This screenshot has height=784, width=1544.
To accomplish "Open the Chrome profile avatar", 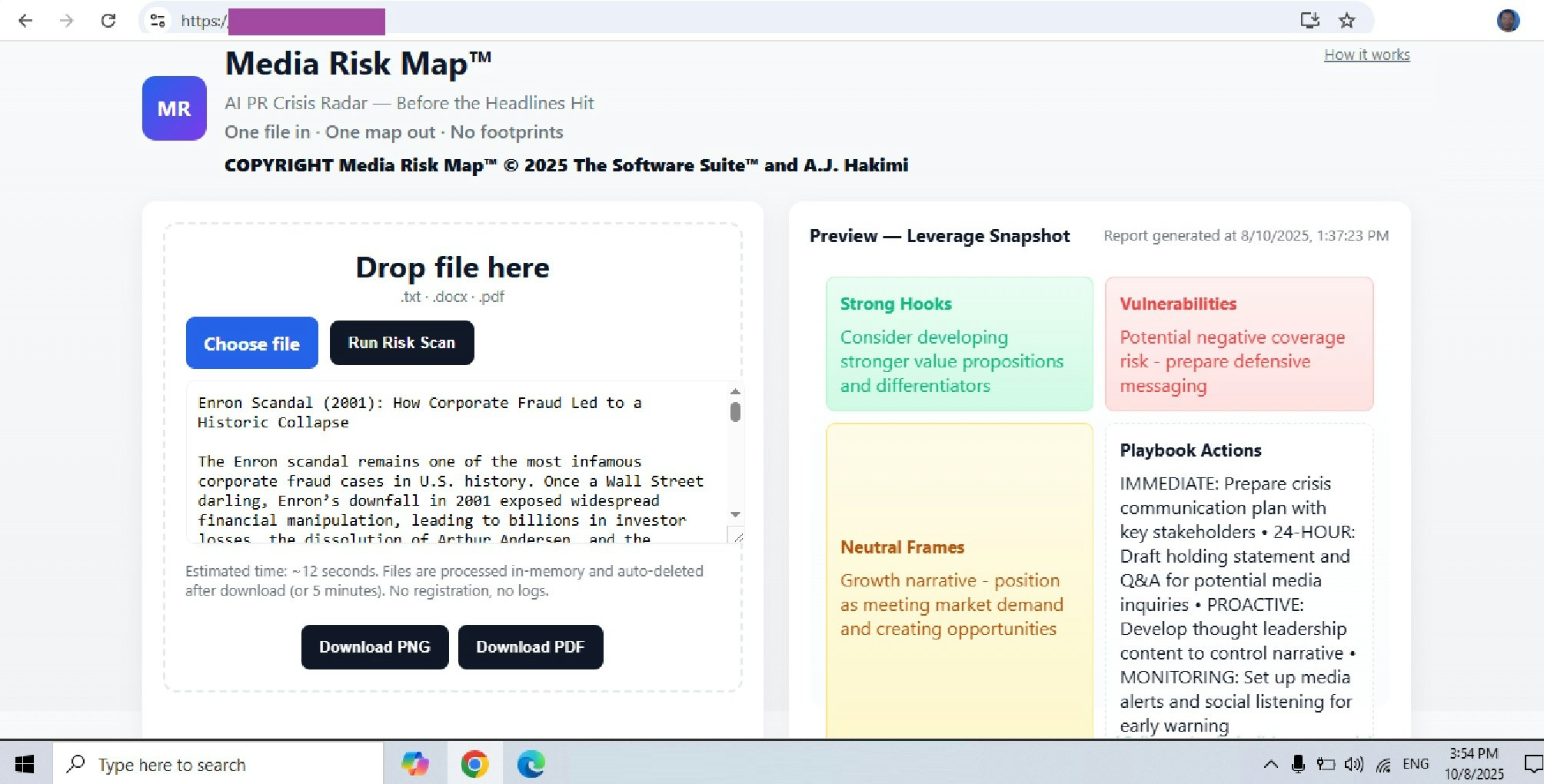I will (x=1508, y=21).
